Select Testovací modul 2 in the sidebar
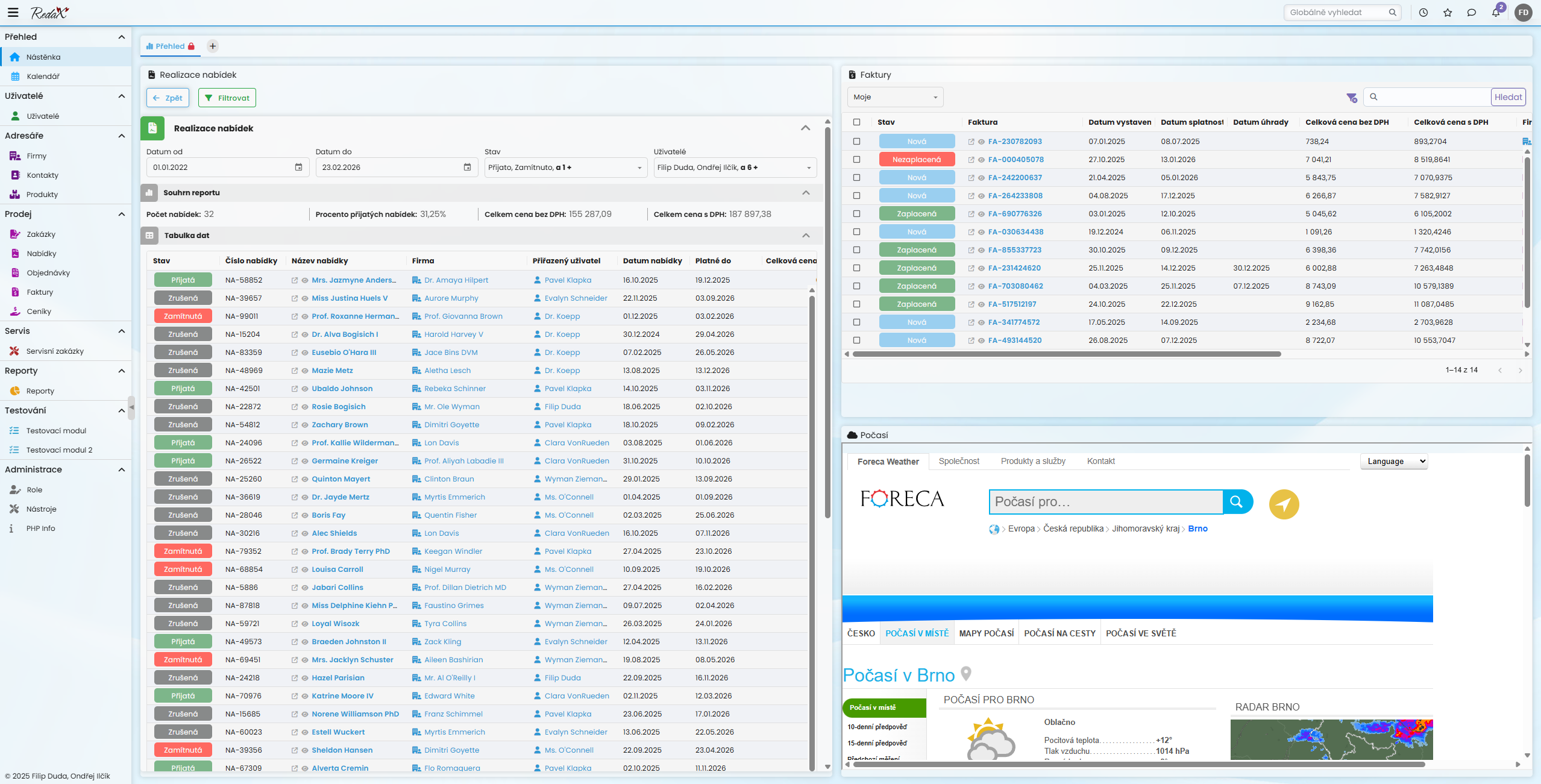The width and height of the screenshot is (1541, 784). [58, 450]
